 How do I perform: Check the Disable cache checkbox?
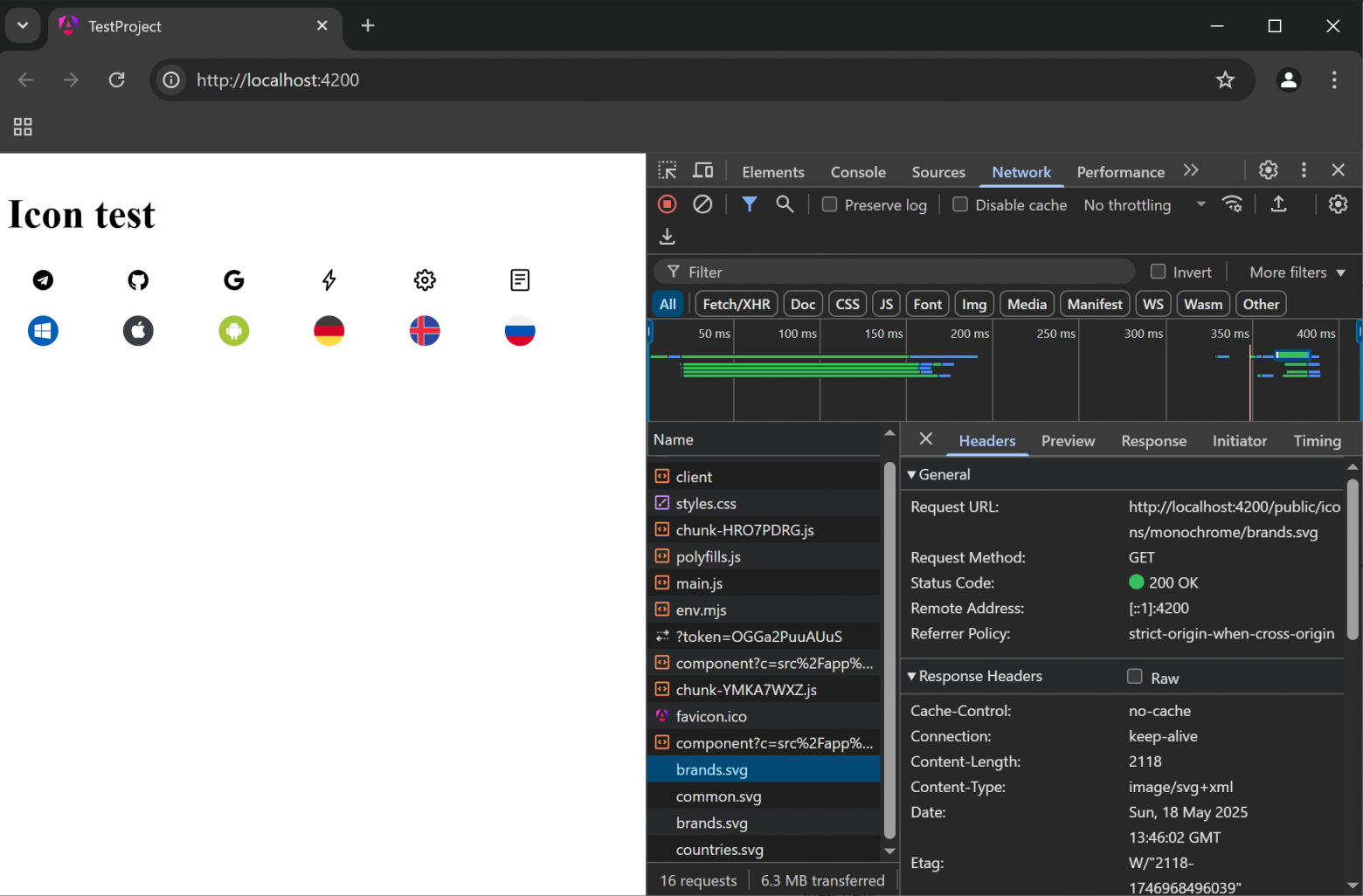(x=960, y=204)
